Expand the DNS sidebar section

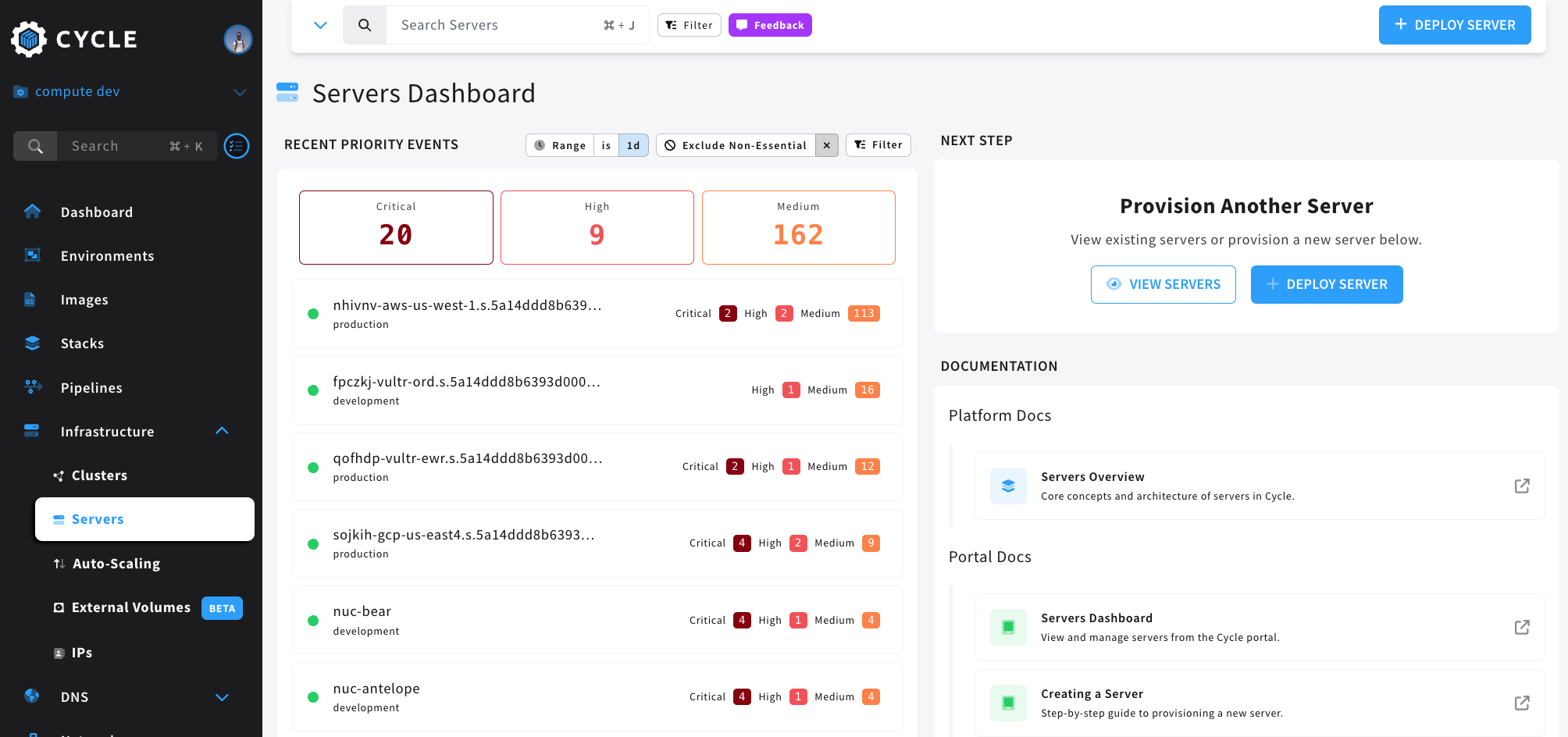[x=222, y=697]
